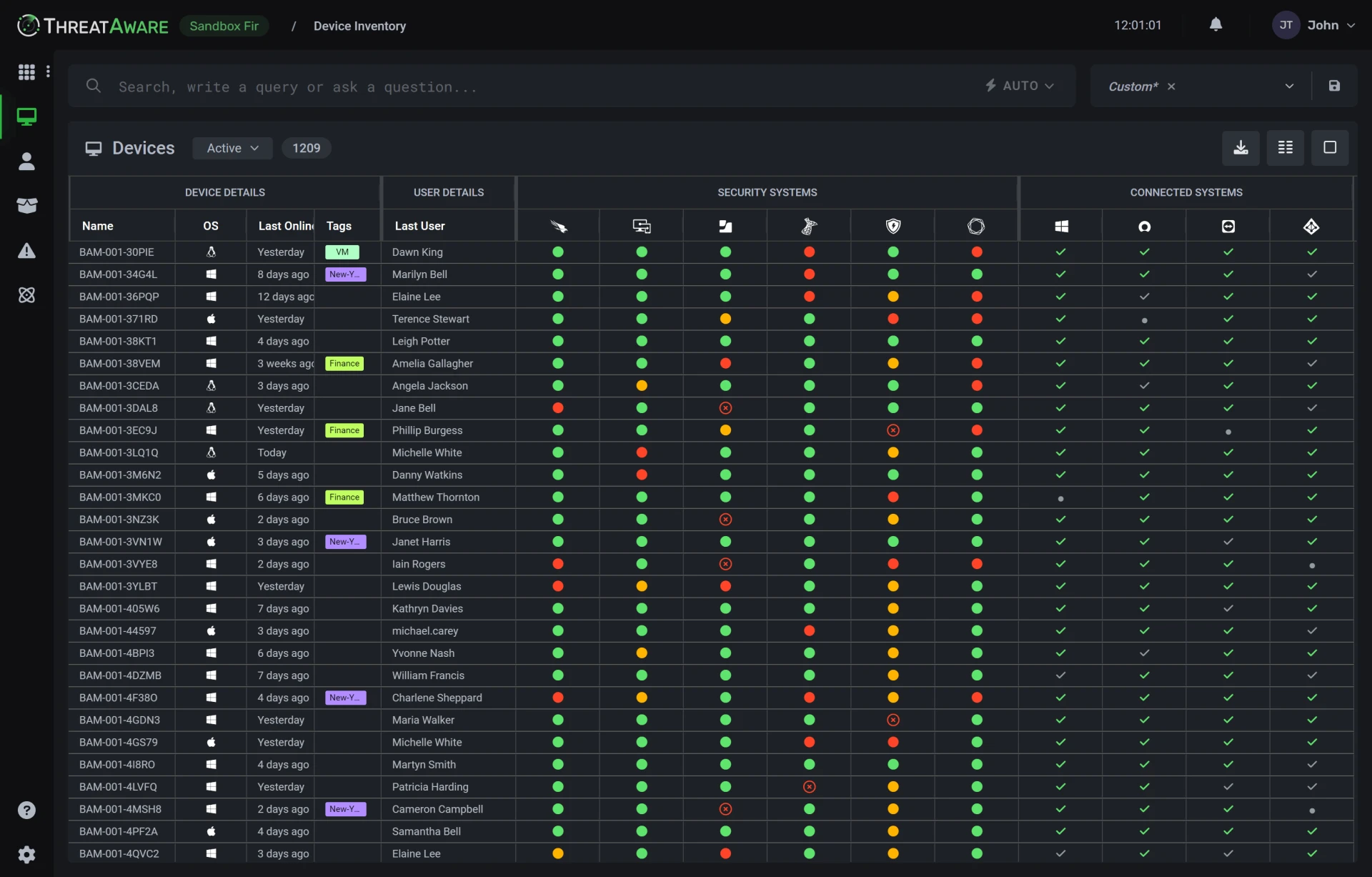Download the device list export icon
Screen dimensions: 1372x877
[1241, 148]
